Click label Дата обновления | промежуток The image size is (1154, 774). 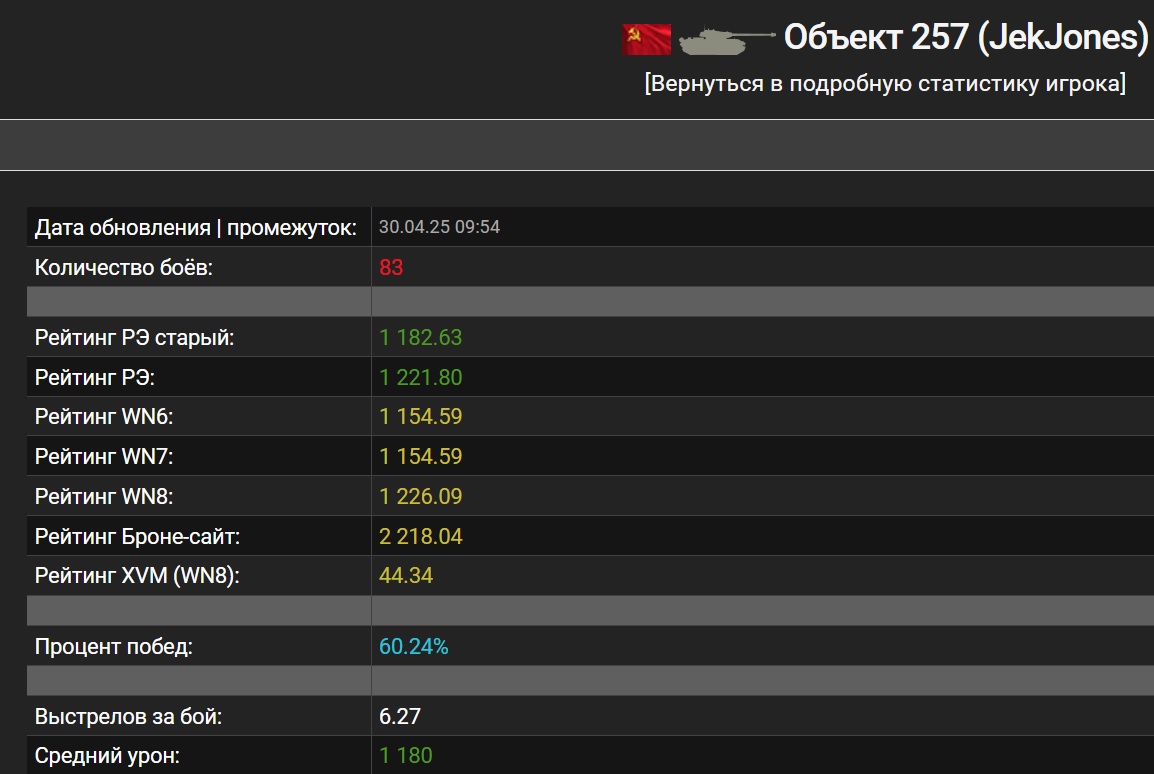point(196,227)
